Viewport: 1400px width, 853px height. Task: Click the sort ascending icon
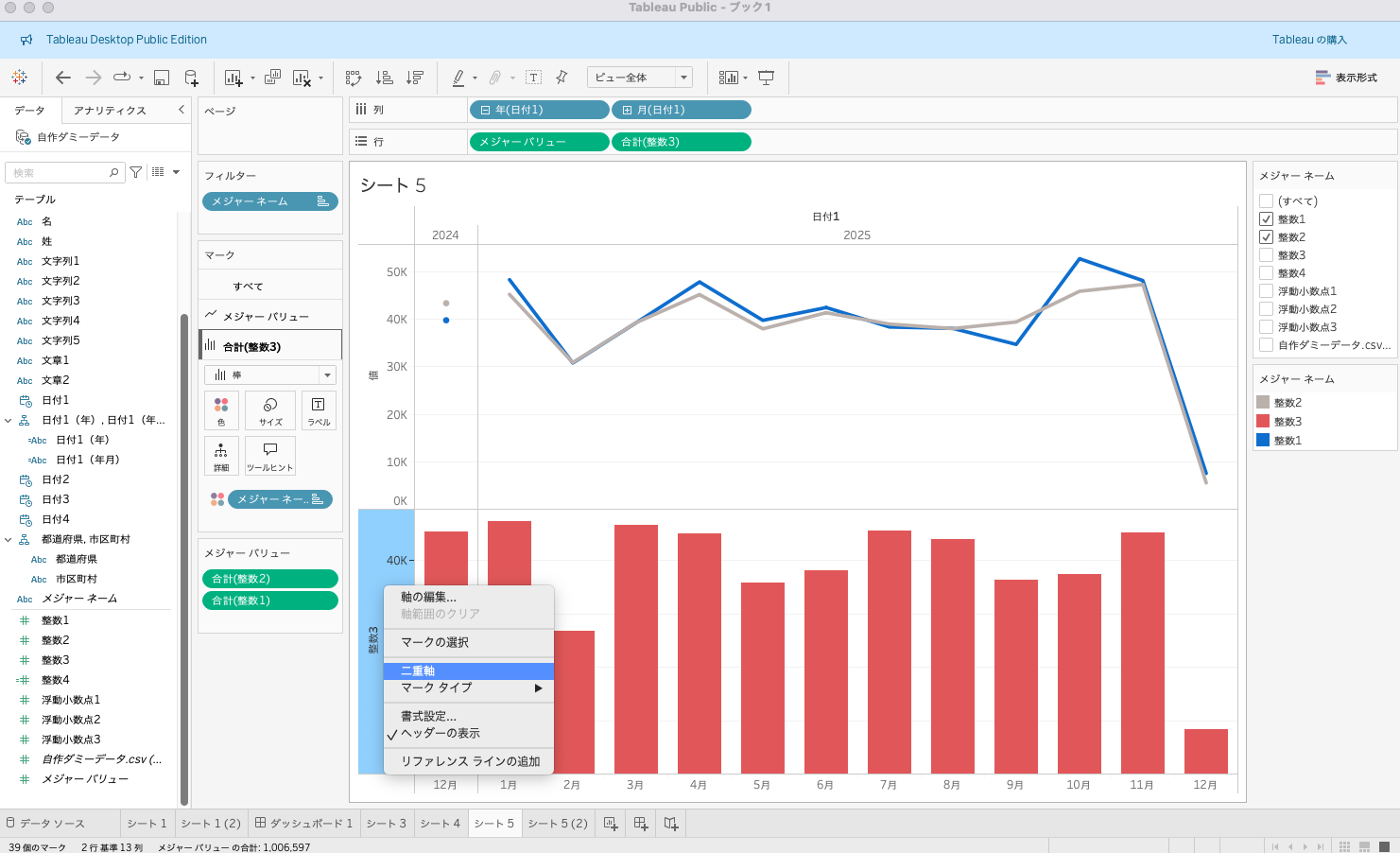tap(384, 78)
